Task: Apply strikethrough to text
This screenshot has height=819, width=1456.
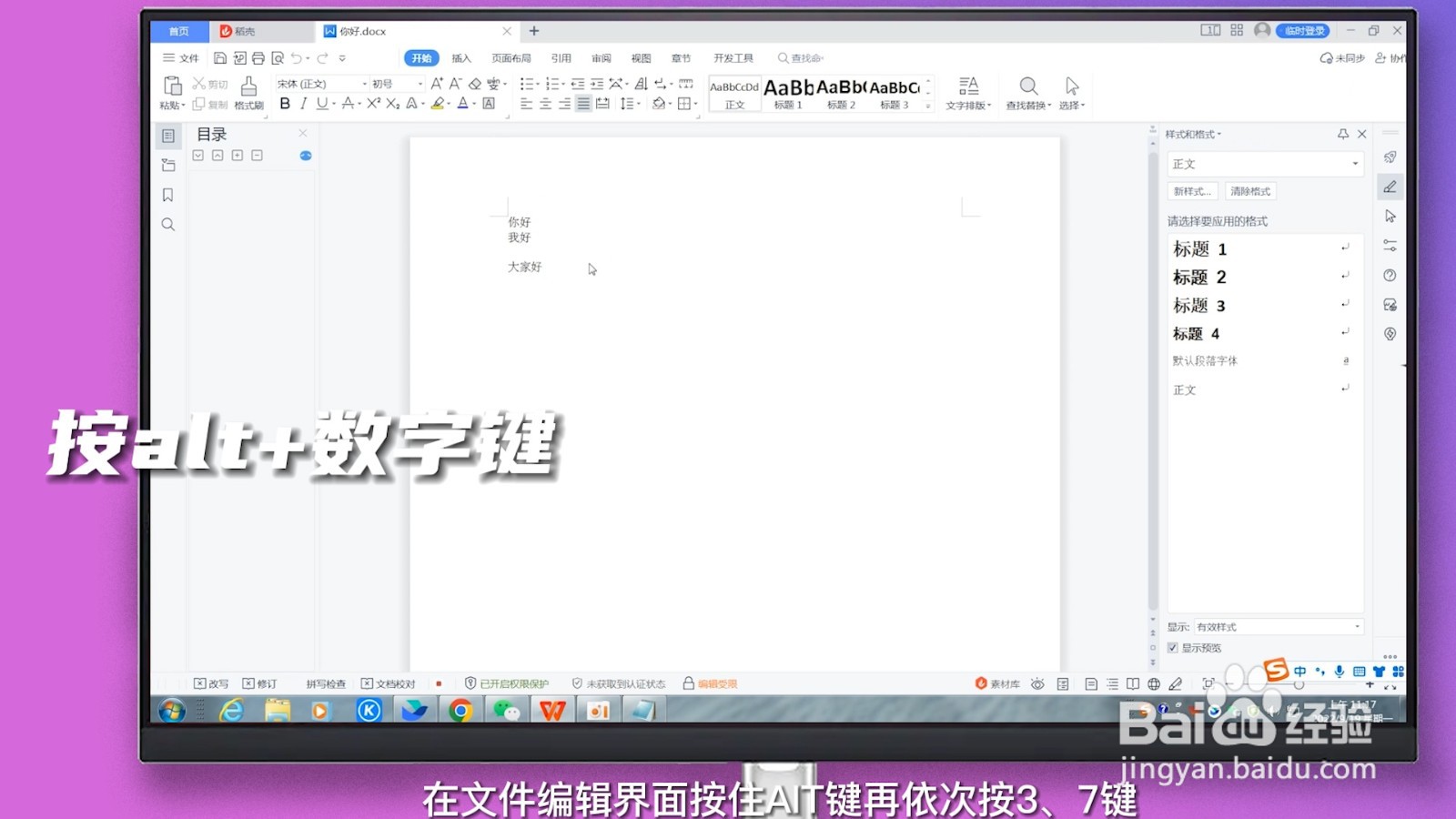Action: tap(348, 104)
